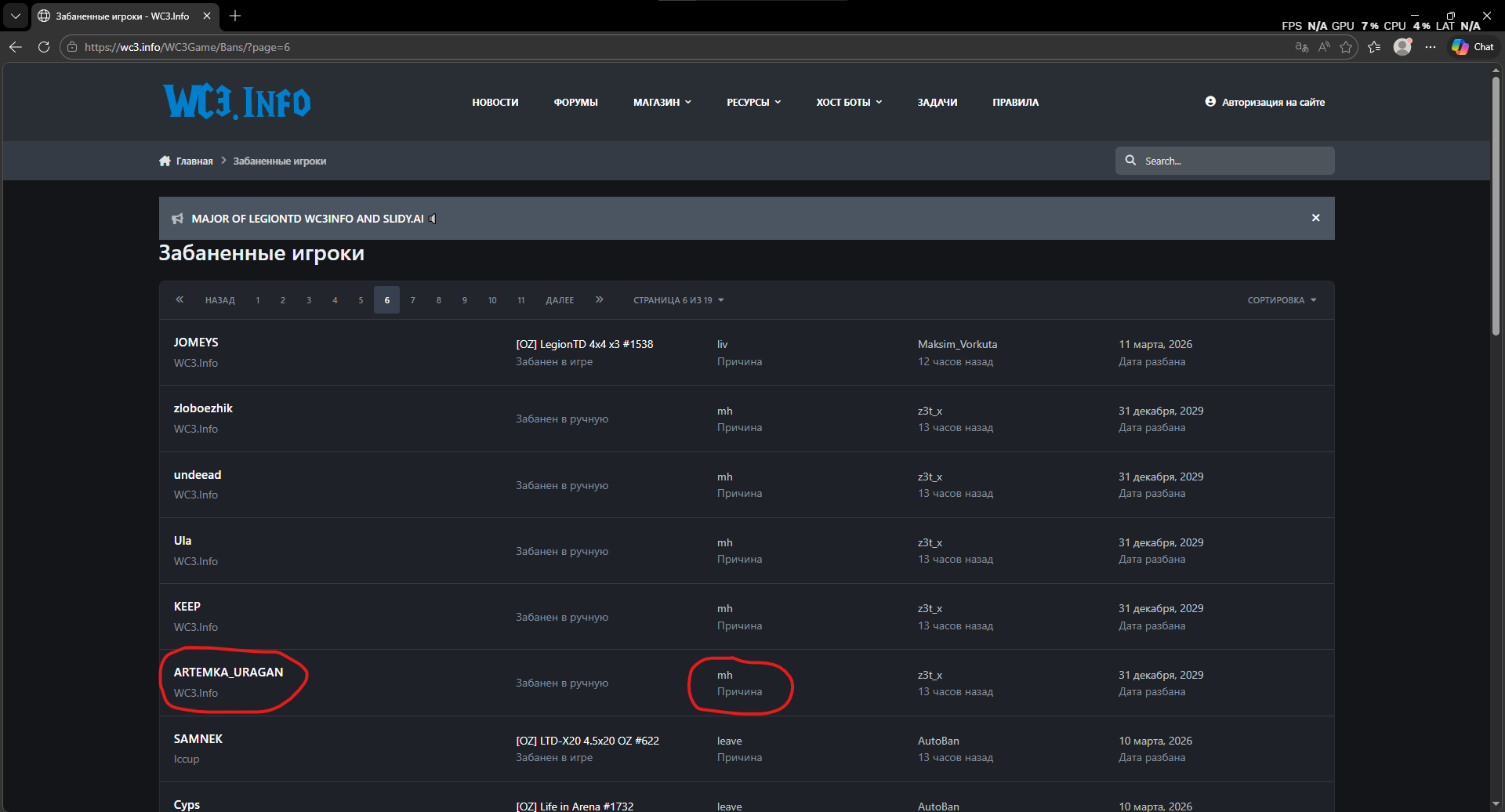
Task: Jump to first page double-left arrow
Action: tap(180, 299)
